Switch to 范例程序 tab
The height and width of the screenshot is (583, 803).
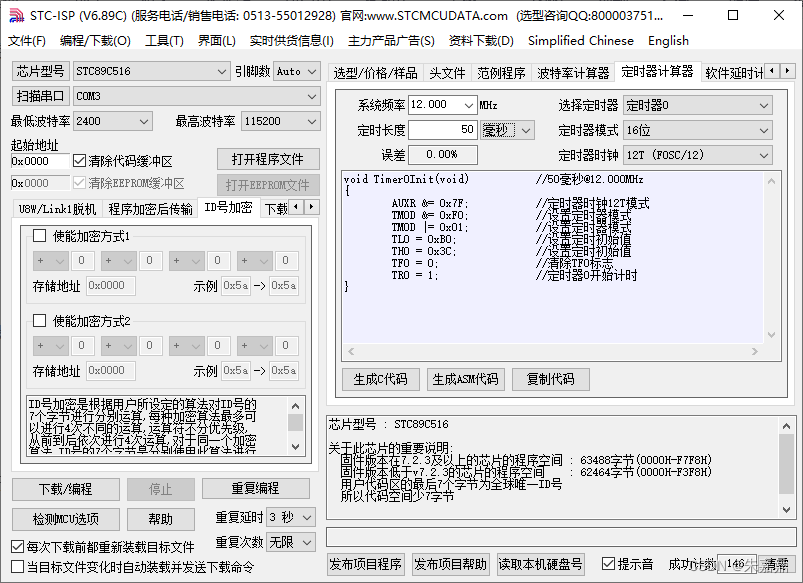501,73
